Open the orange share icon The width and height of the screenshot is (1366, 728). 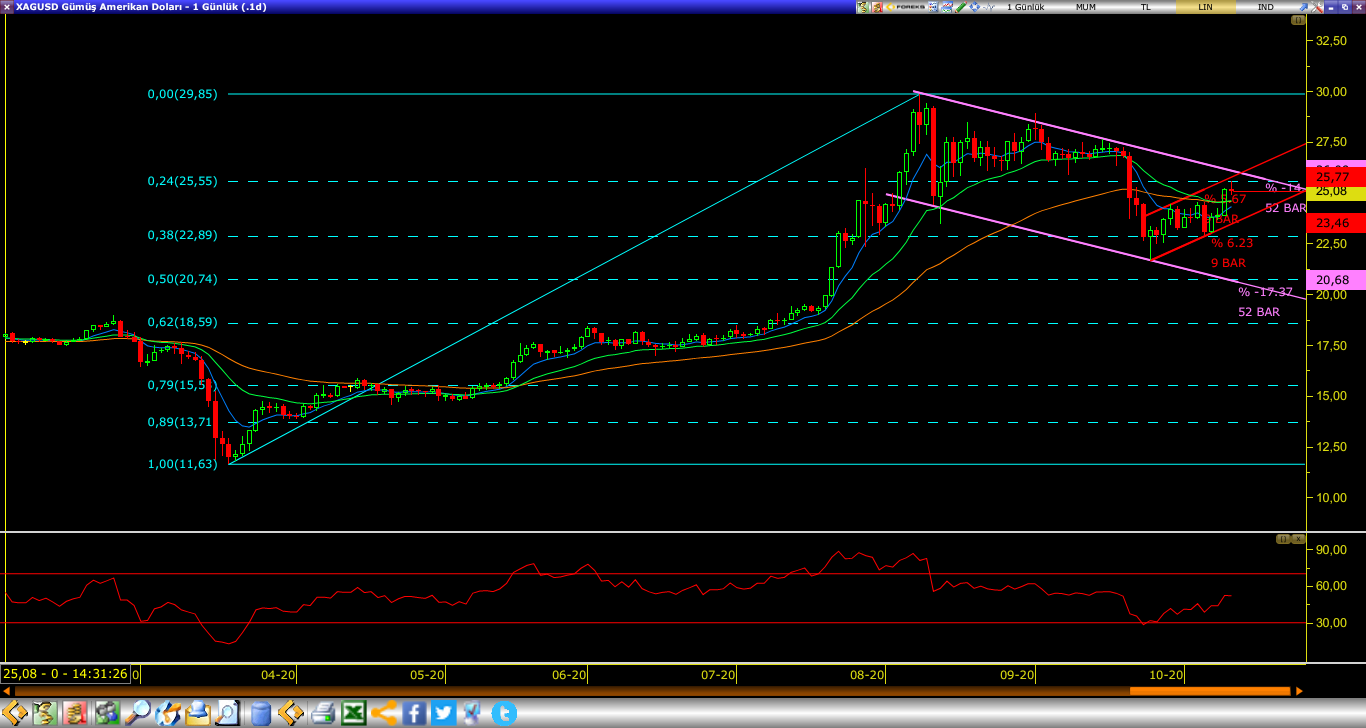pyautogui.click(x=383, y=713)
